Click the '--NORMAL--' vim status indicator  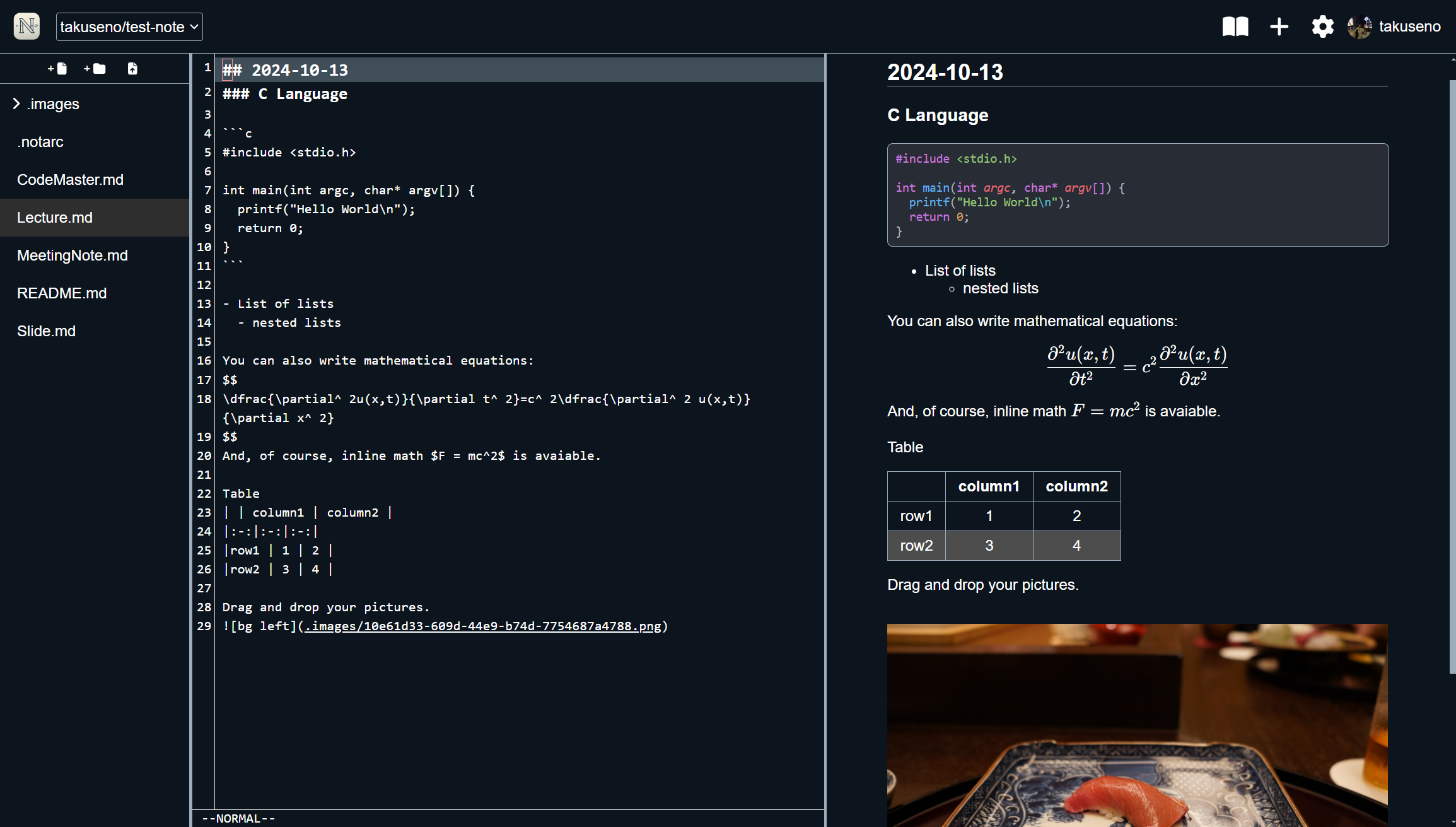pyautogui.click(x=238, y=818)
